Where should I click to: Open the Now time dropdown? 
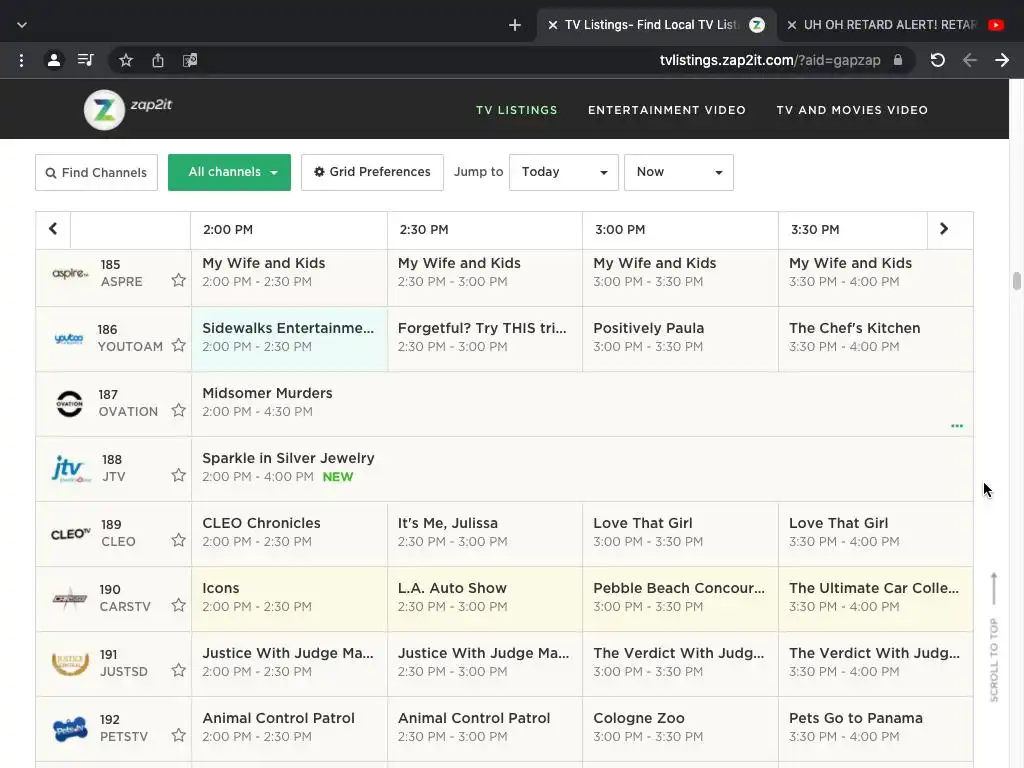click(679, 172)
